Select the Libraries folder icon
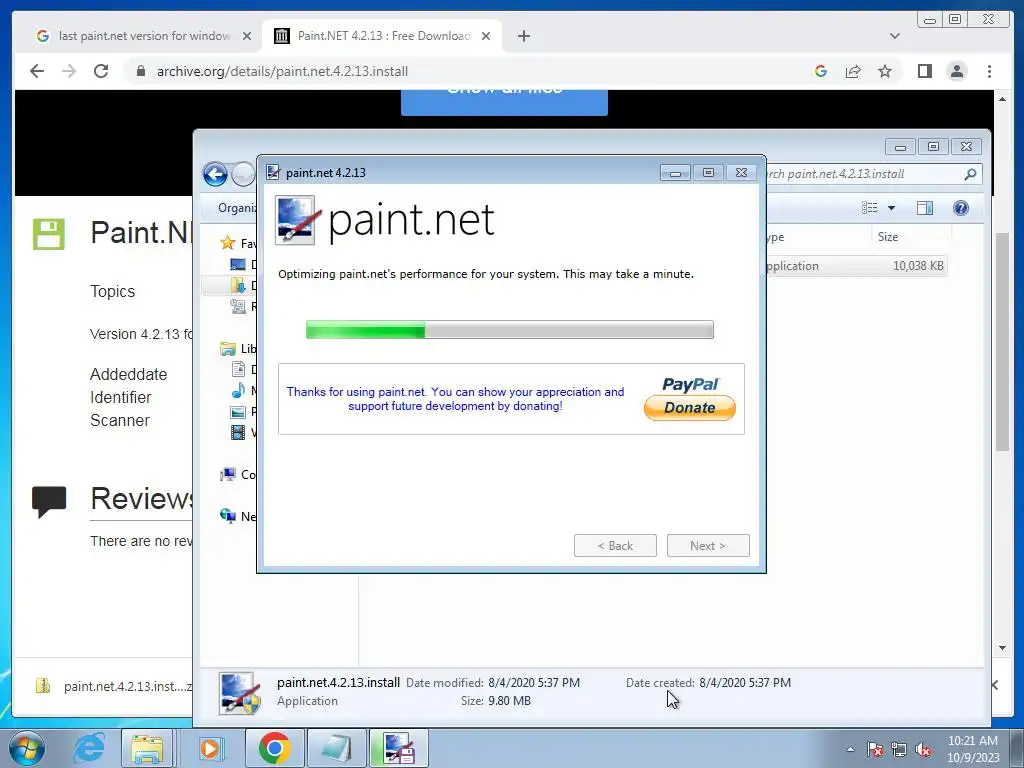 (x=228, y=349)
